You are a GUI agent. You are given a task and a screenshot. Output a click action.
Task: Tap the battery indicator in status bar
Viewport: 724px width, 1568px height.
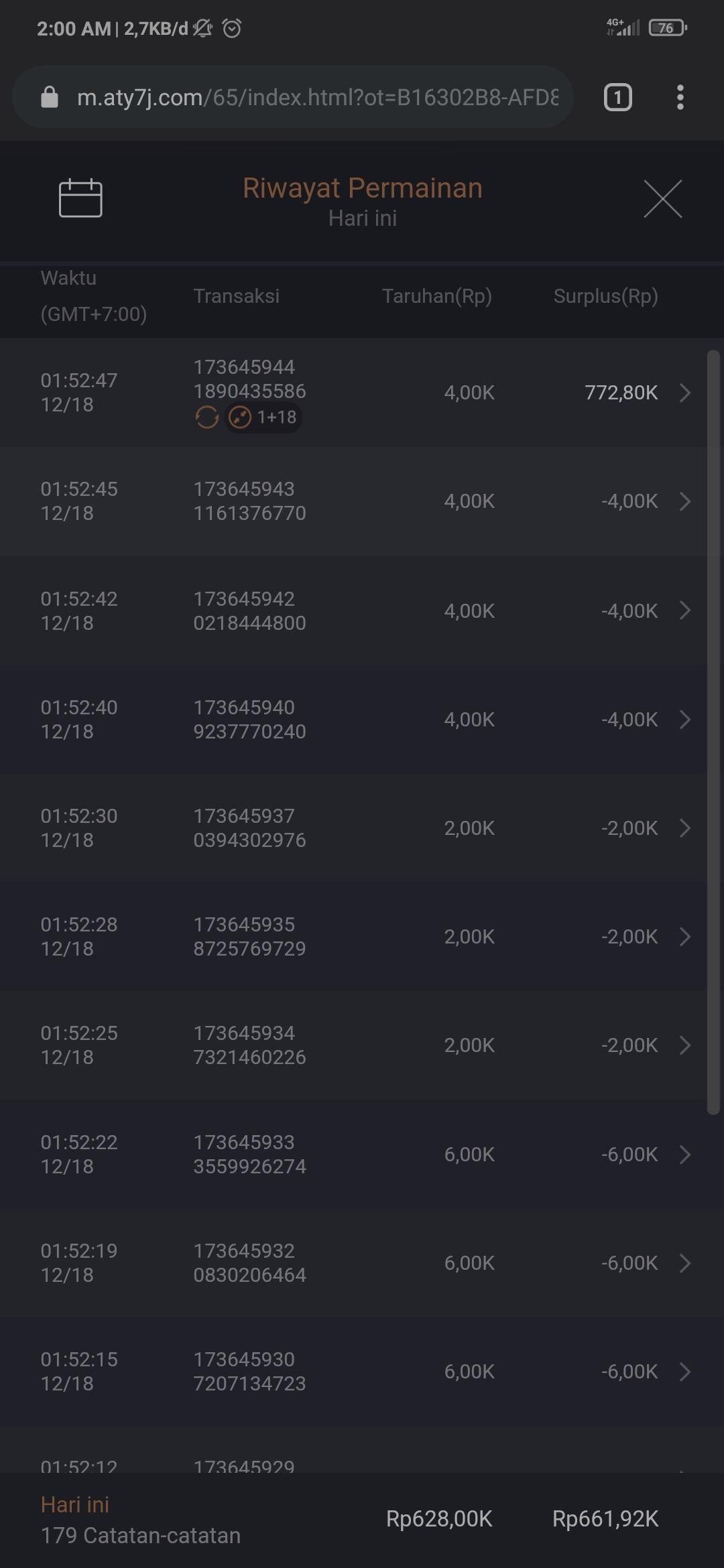coord(667,28)
